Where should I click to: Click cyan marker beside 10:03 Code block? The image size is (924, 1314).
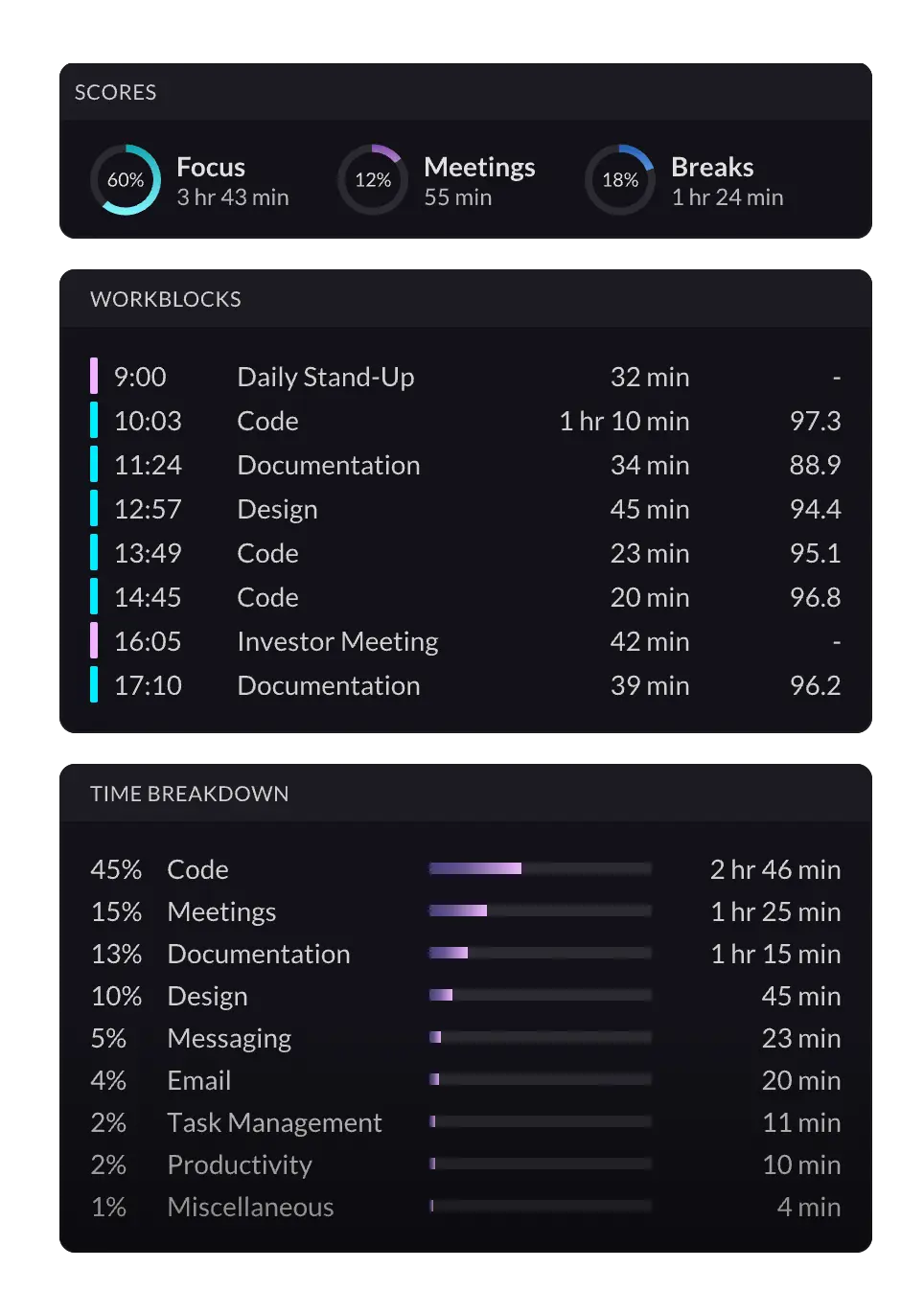[x=94, y=421]
